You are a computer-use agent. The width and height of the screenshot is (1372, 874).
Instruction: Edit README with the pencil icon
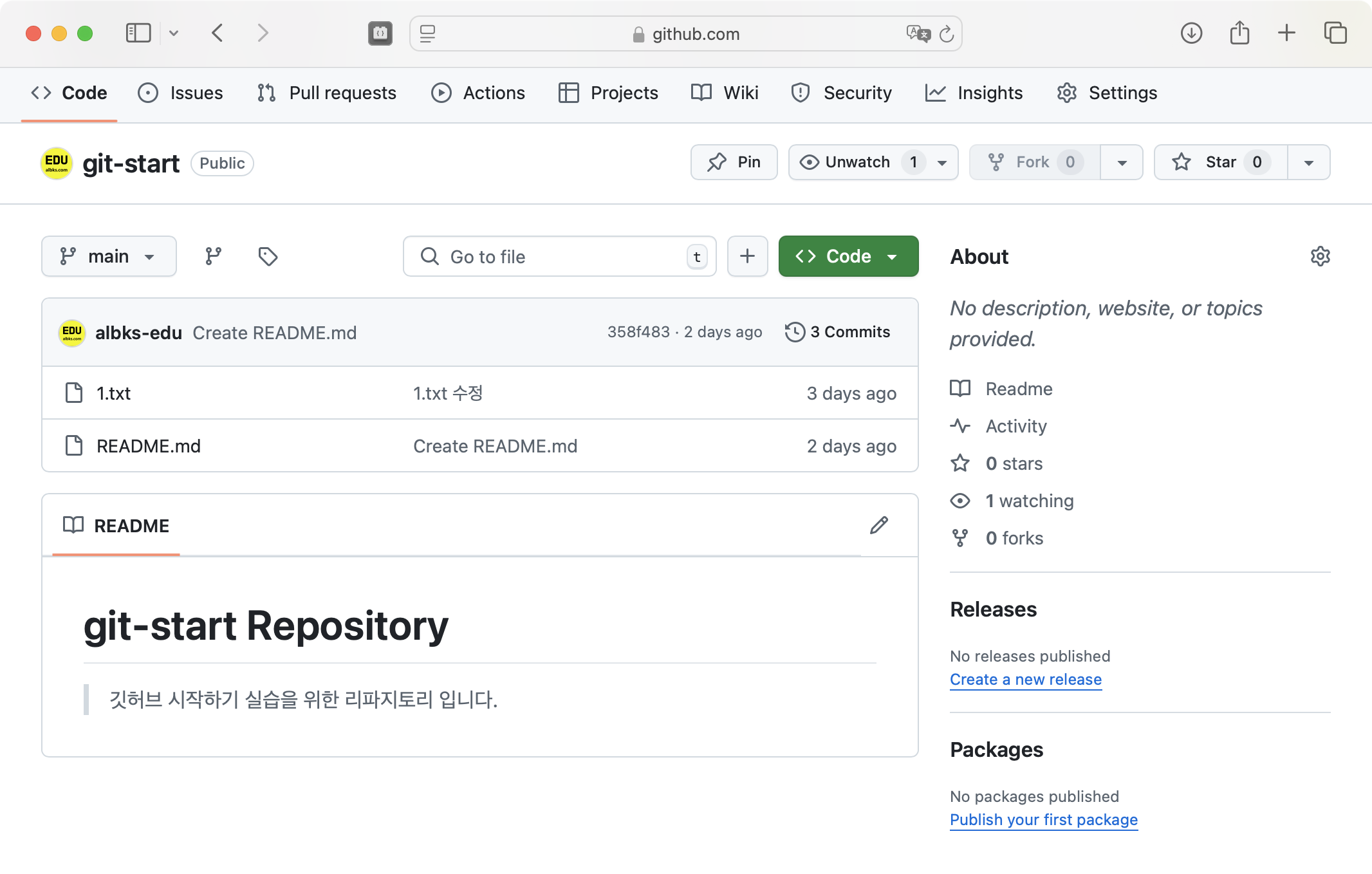(x=879, y=525)
